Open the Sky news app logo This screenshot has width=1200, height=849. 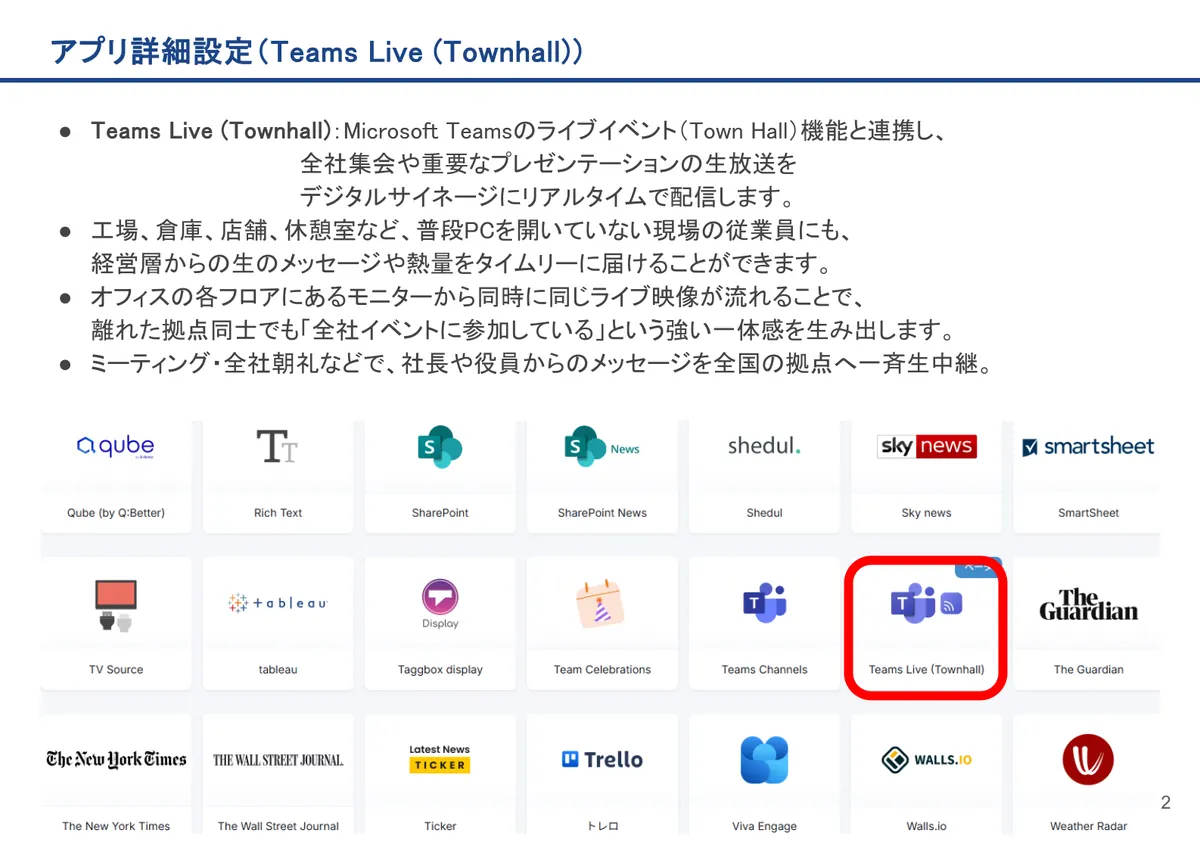click(926, 446)
